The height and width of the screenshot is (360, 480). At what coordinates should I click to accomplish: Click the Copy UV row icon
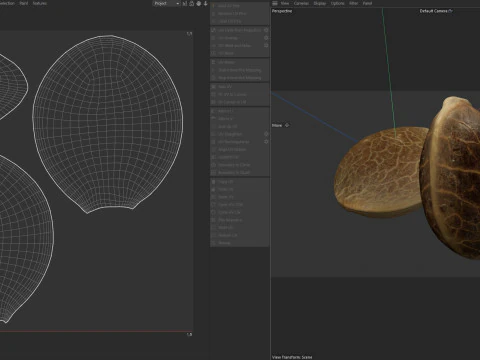[x=214, y=182]
